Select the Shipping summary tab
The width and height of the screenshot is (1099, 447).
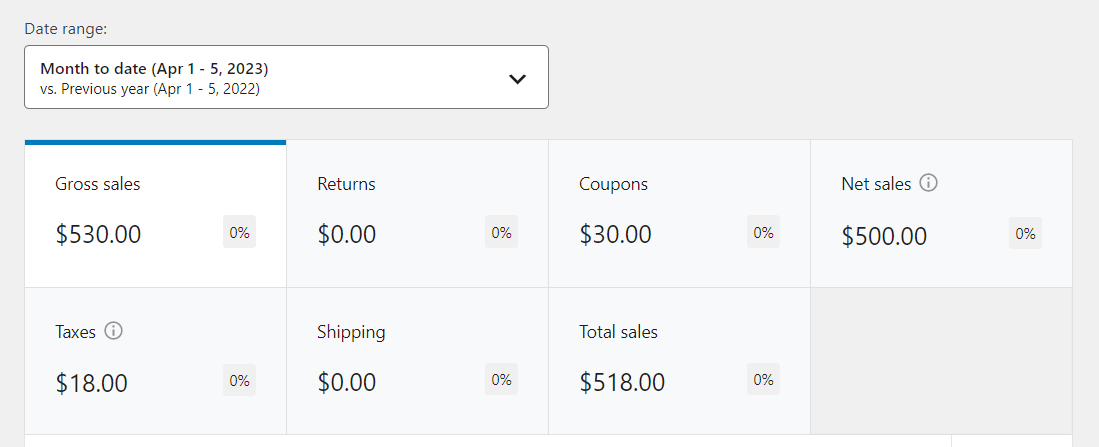click(418, 361)
